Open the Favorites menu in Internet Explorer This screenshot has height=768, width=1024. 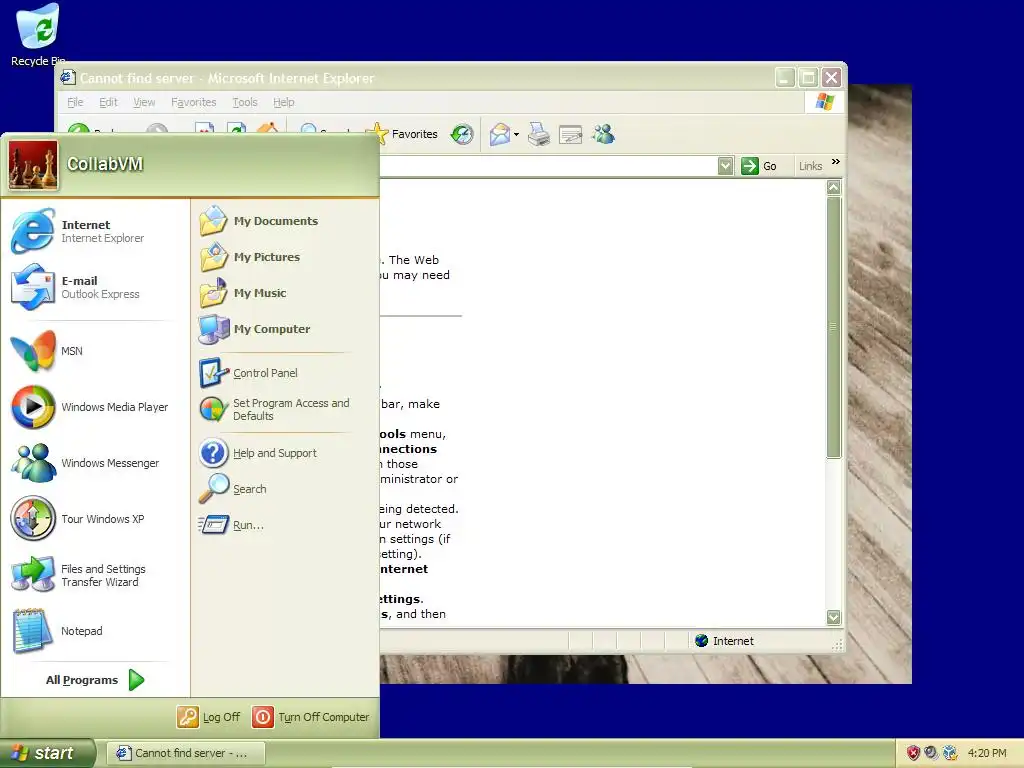193,102
